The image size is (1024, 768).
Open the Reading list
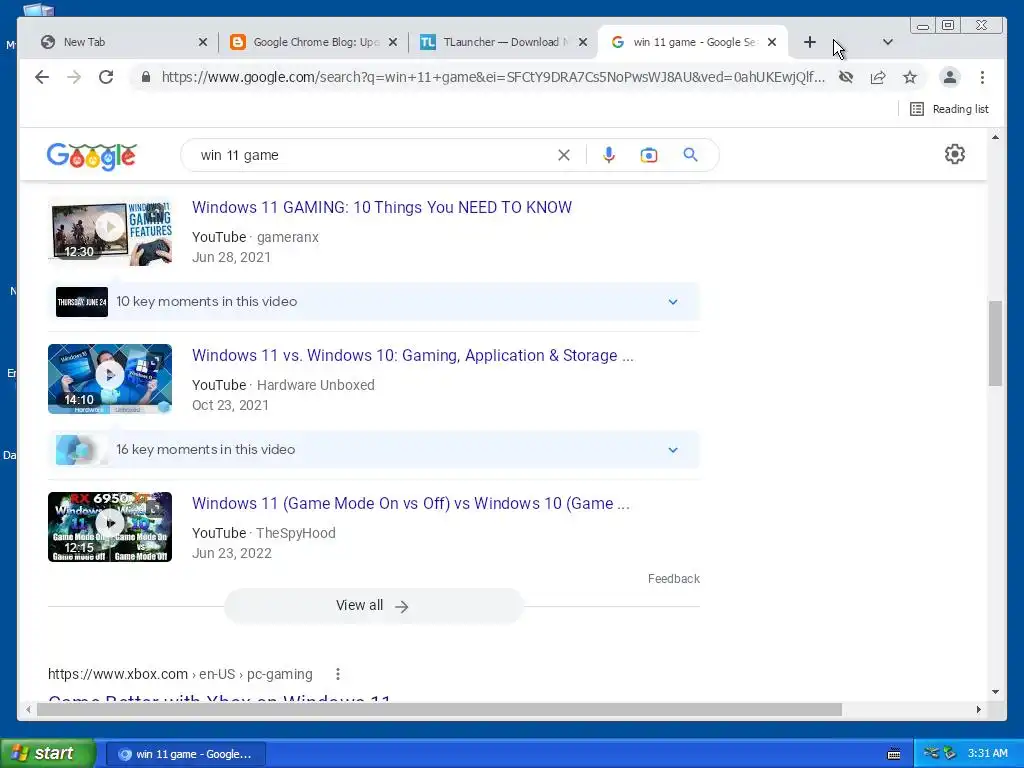coord(950,109)
